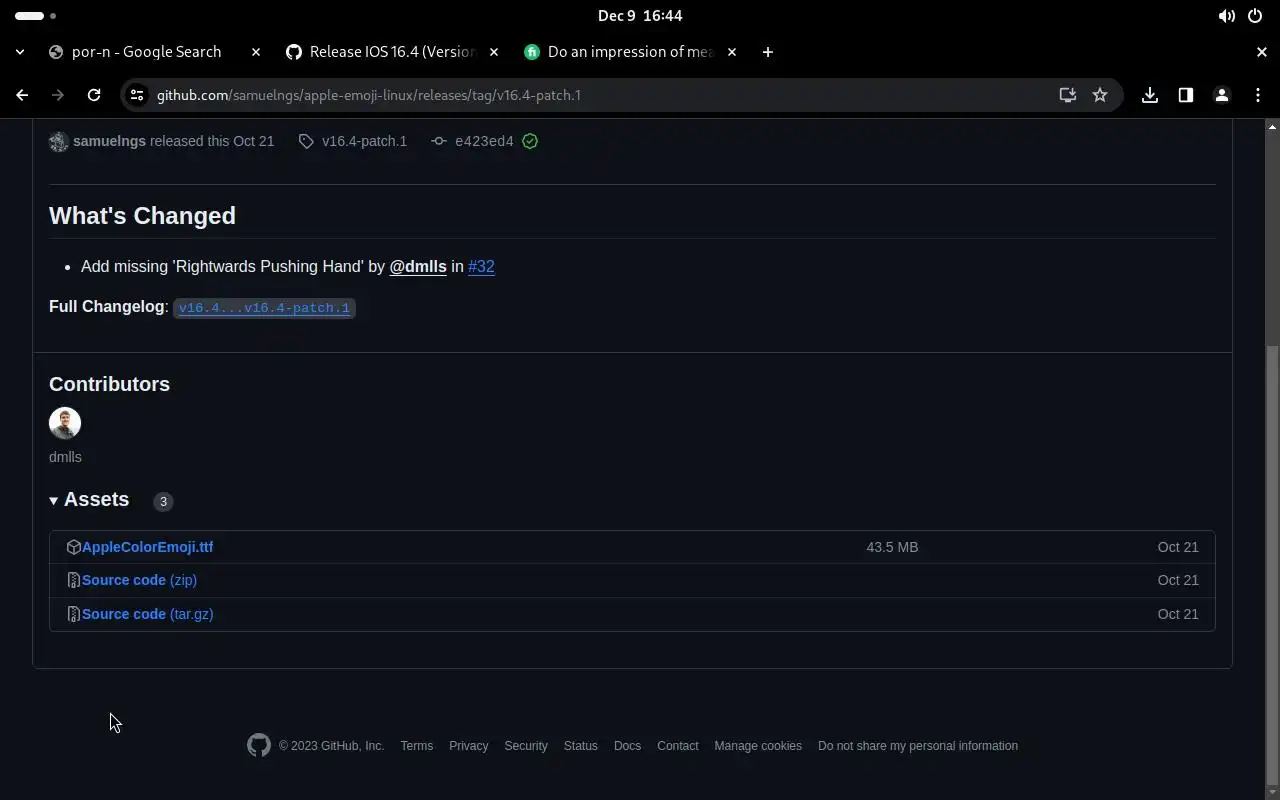Close the browser window with the X
The height and width of the screenshot is (800, 1280).
1262,52
